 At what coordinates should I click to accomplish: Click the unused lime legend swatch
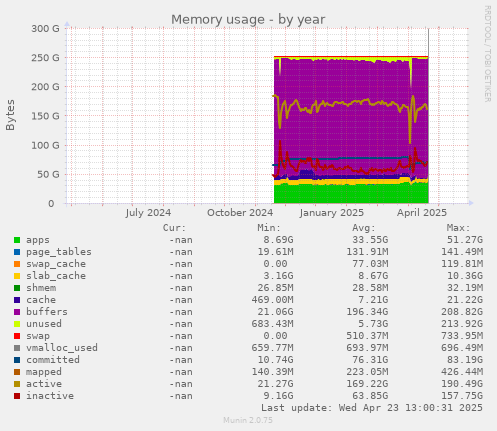coord(17,324)
